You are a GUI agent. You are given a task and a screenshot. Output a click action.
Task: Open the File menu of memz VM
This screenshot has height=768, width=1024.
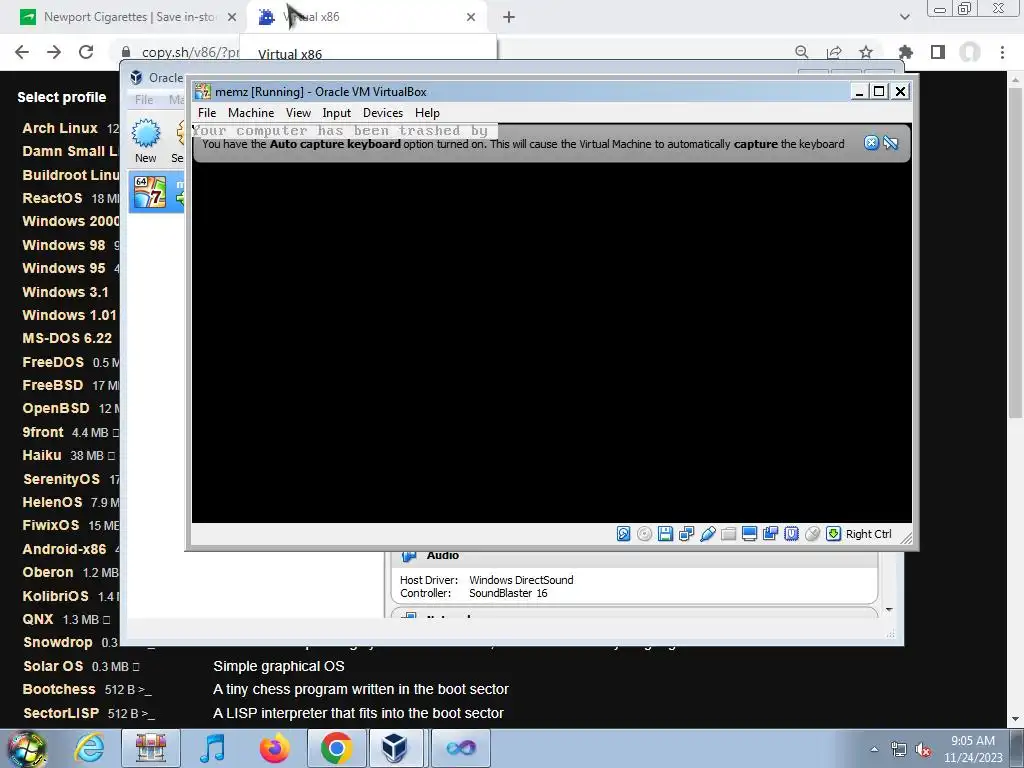coord(207,113)
